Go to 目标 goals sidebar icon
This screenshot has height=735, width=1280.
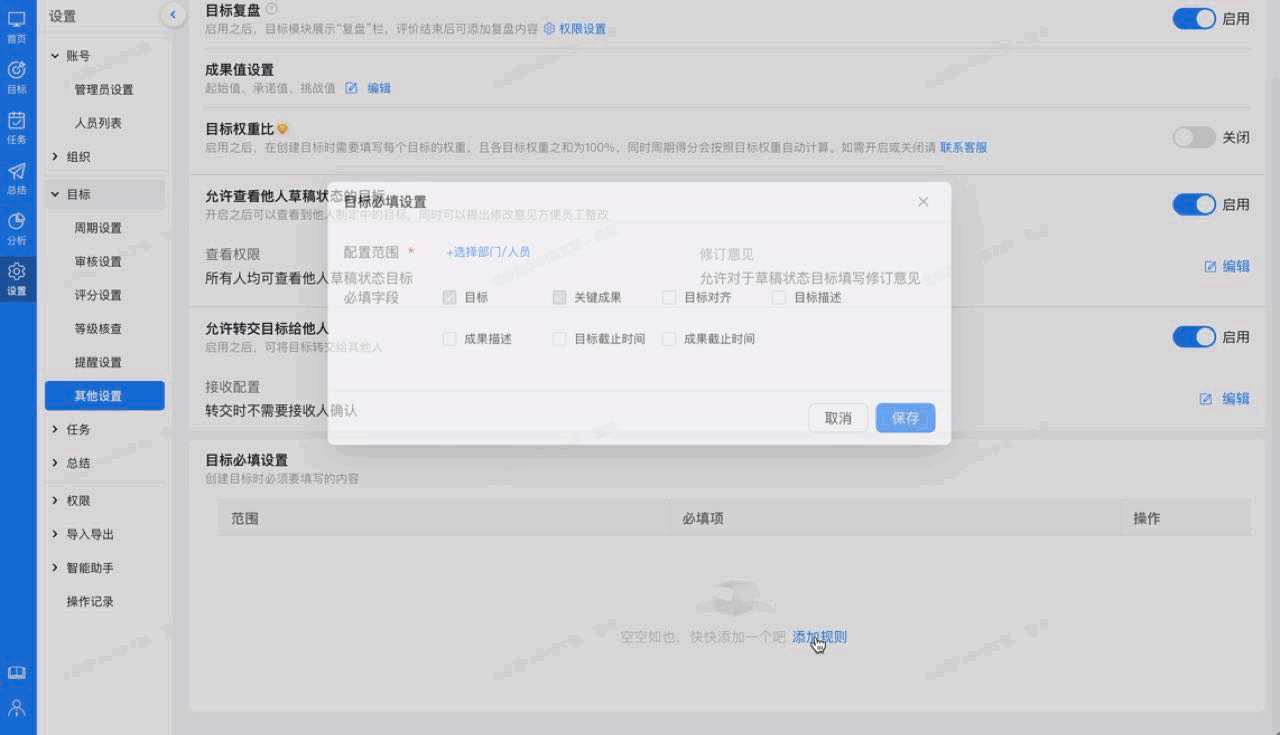click(x=17, y=75)
